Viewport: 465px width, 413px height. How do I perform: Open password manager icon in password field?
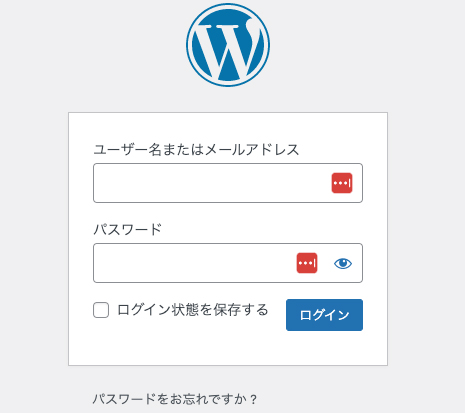[307, 263]
